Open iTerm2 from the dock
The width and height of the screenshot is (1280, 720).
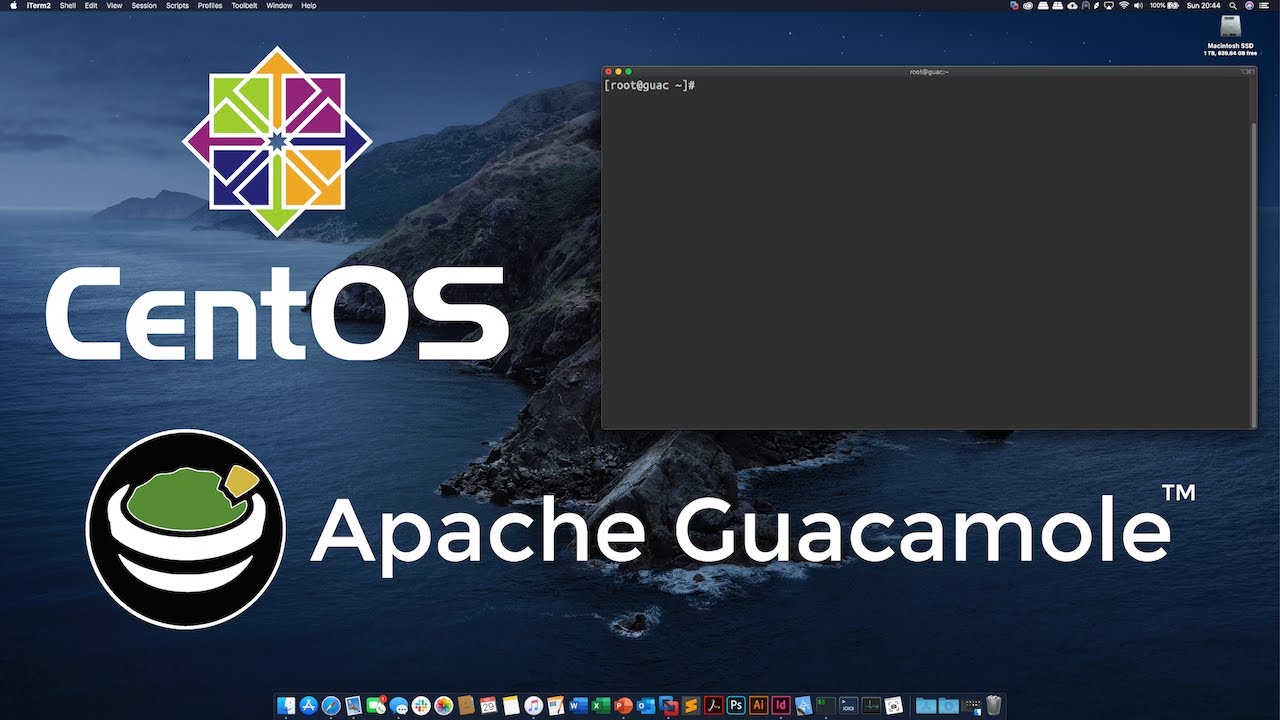(825, 705)
